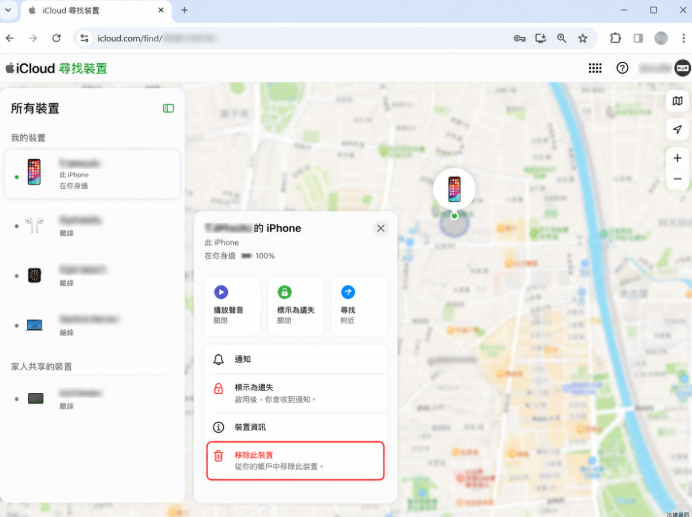
Task: Click the iPhone pin on the map
Action: click(454, 189)
